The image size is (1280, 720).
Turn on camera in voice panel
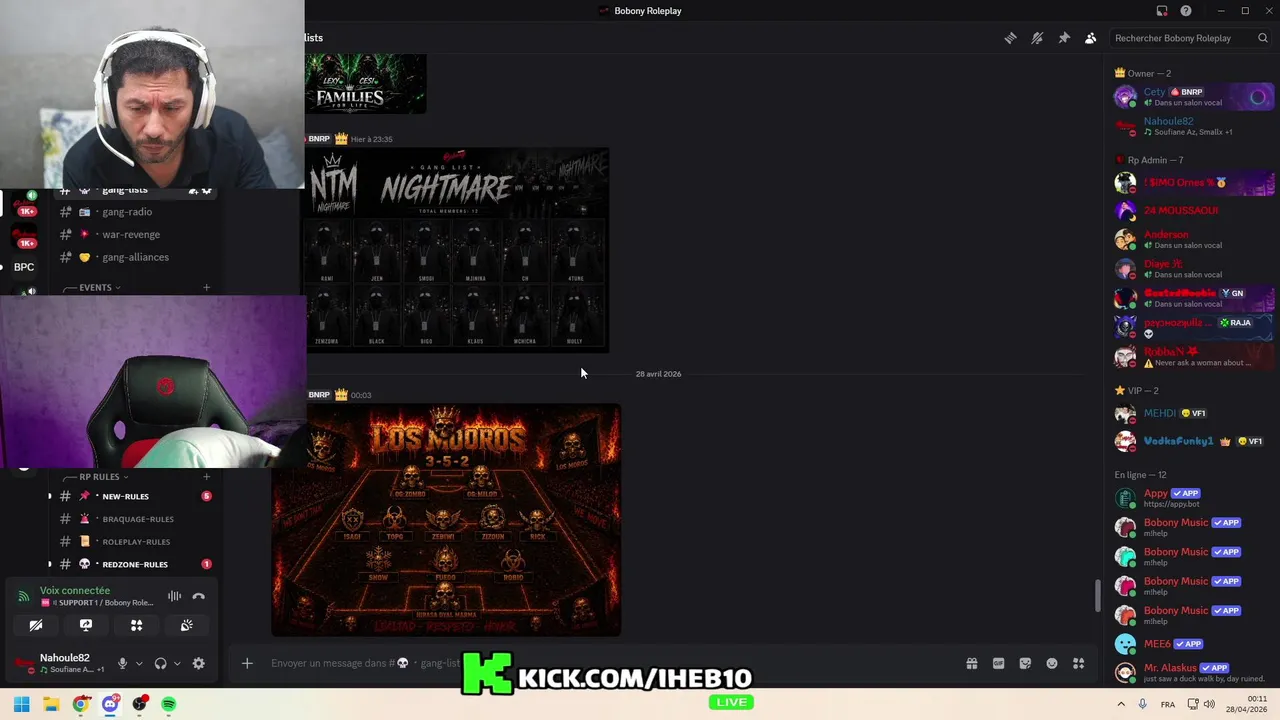[36, 625]
